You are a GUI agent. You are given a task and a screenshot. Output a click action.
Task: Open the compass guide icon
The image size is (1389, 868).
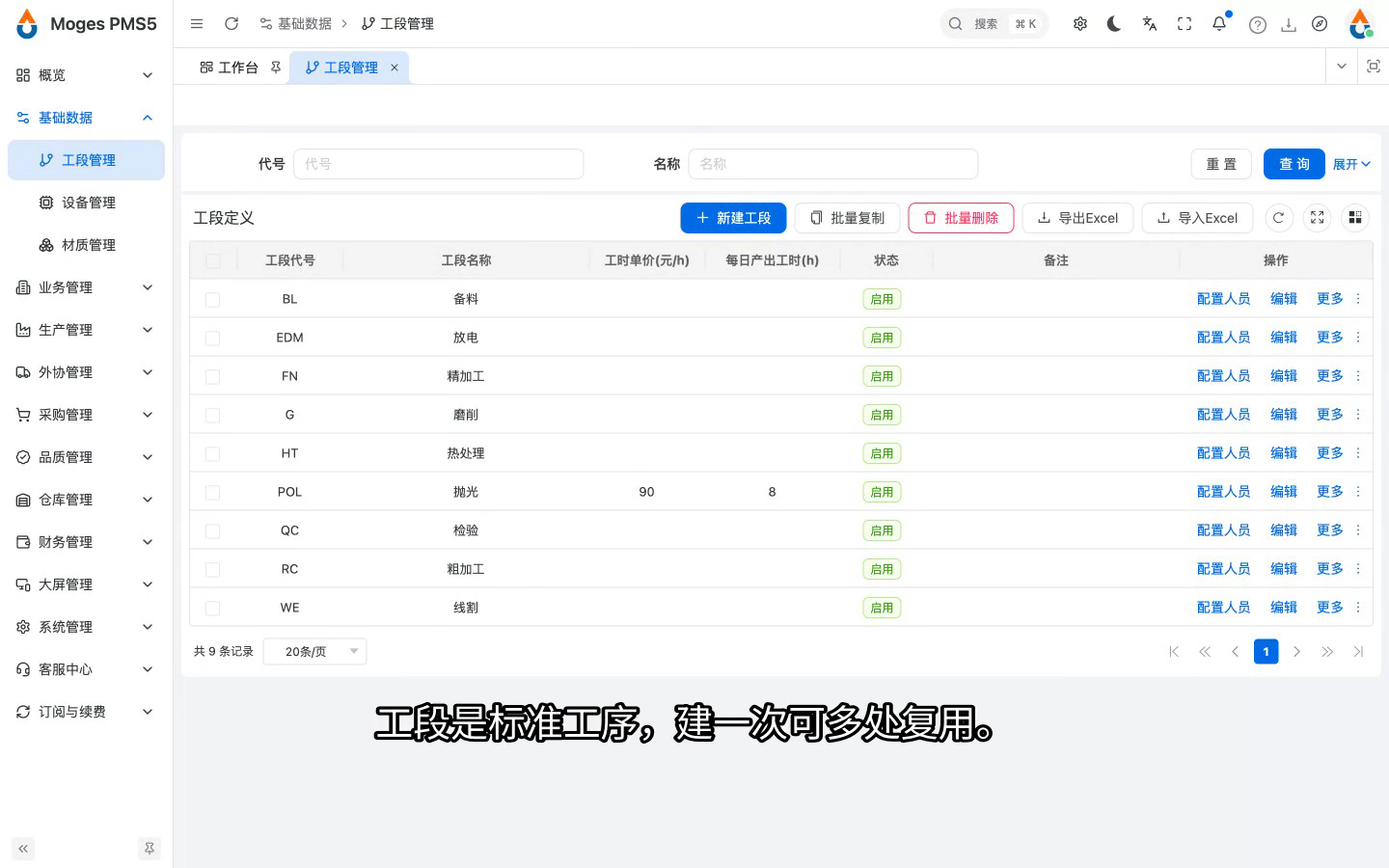1320,24
